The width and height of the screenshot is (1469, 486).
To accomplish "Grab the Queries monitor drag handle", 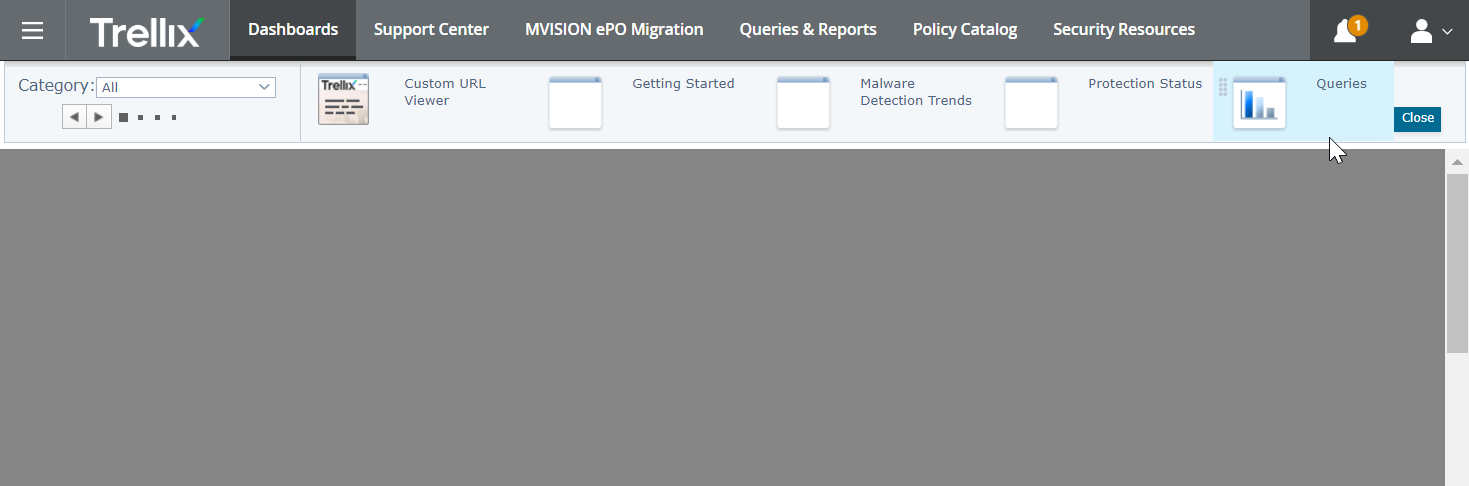I will point(1222,87).
